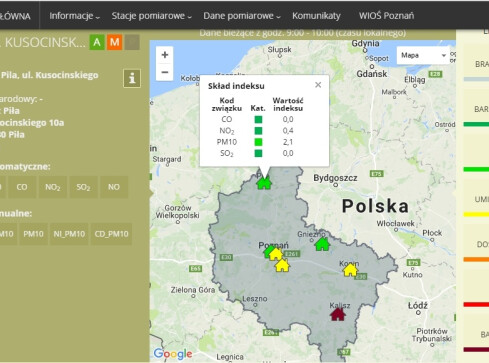Screen dimensions: 489x363
Task: Click the Zielona Góra label on map
Action: [193, 290]
